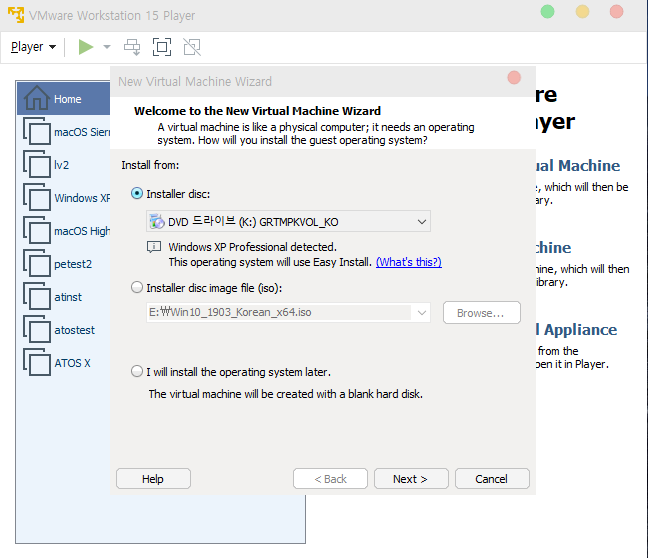
Task: Click the Browse... button
Action: tap(481, 312)
